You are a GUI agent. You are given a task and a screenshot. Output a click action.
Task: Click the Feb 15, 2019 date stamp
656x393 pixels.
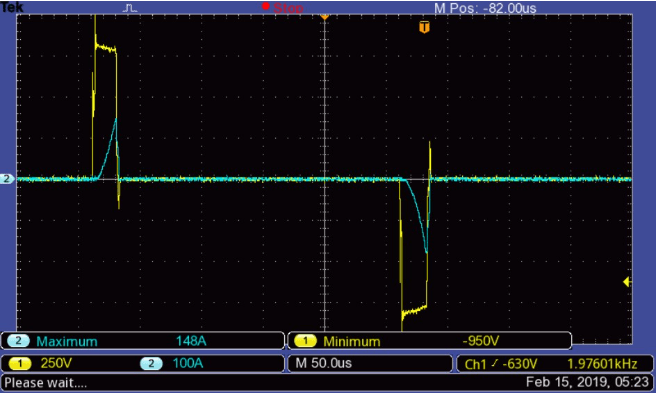coord(587,382)
